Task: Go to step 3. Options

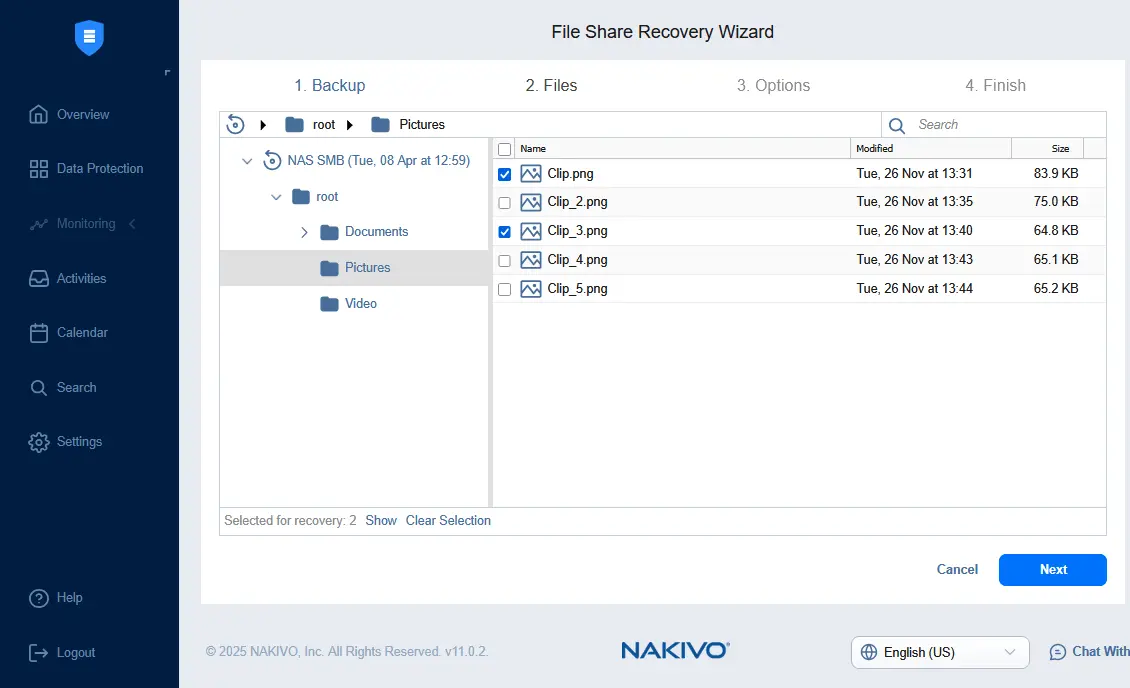Action: tap(773, 85)
